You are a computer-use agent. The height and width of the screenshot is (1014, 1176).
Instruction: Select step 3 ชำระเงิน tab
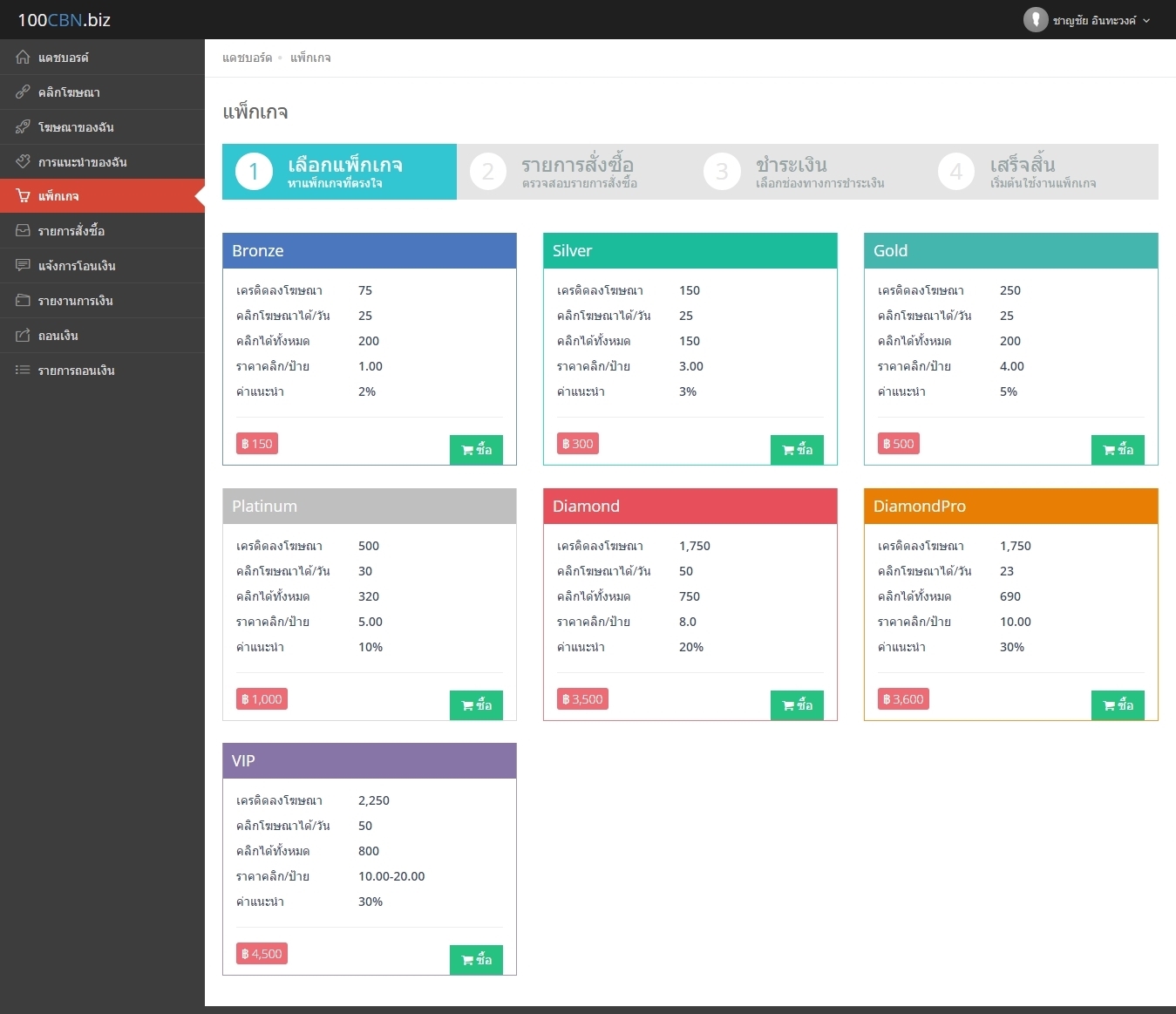[x=808, y=172]
